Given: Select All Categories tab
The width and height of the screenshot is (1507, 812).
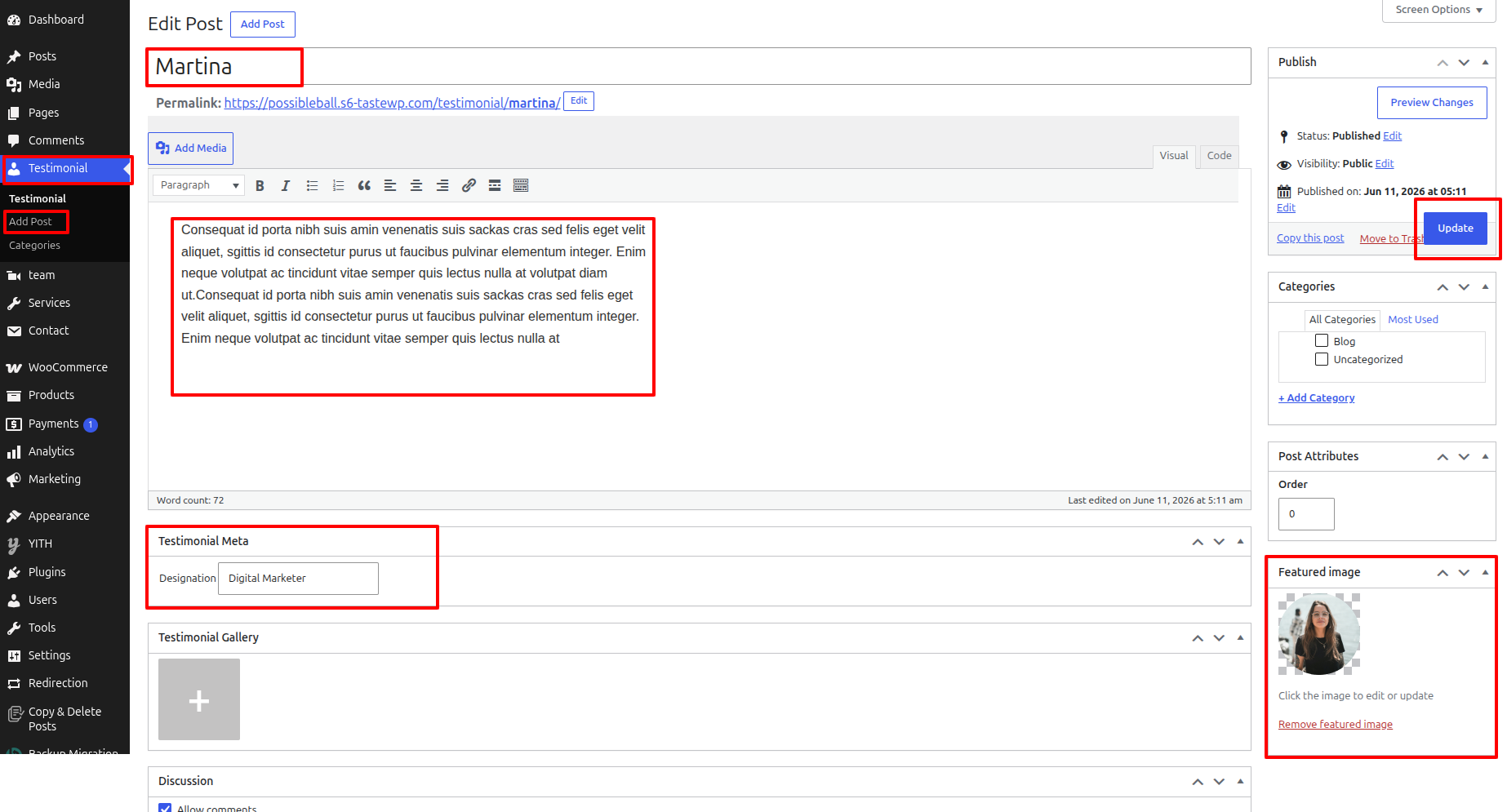Looking at the screenshot, I should 1342,320.
